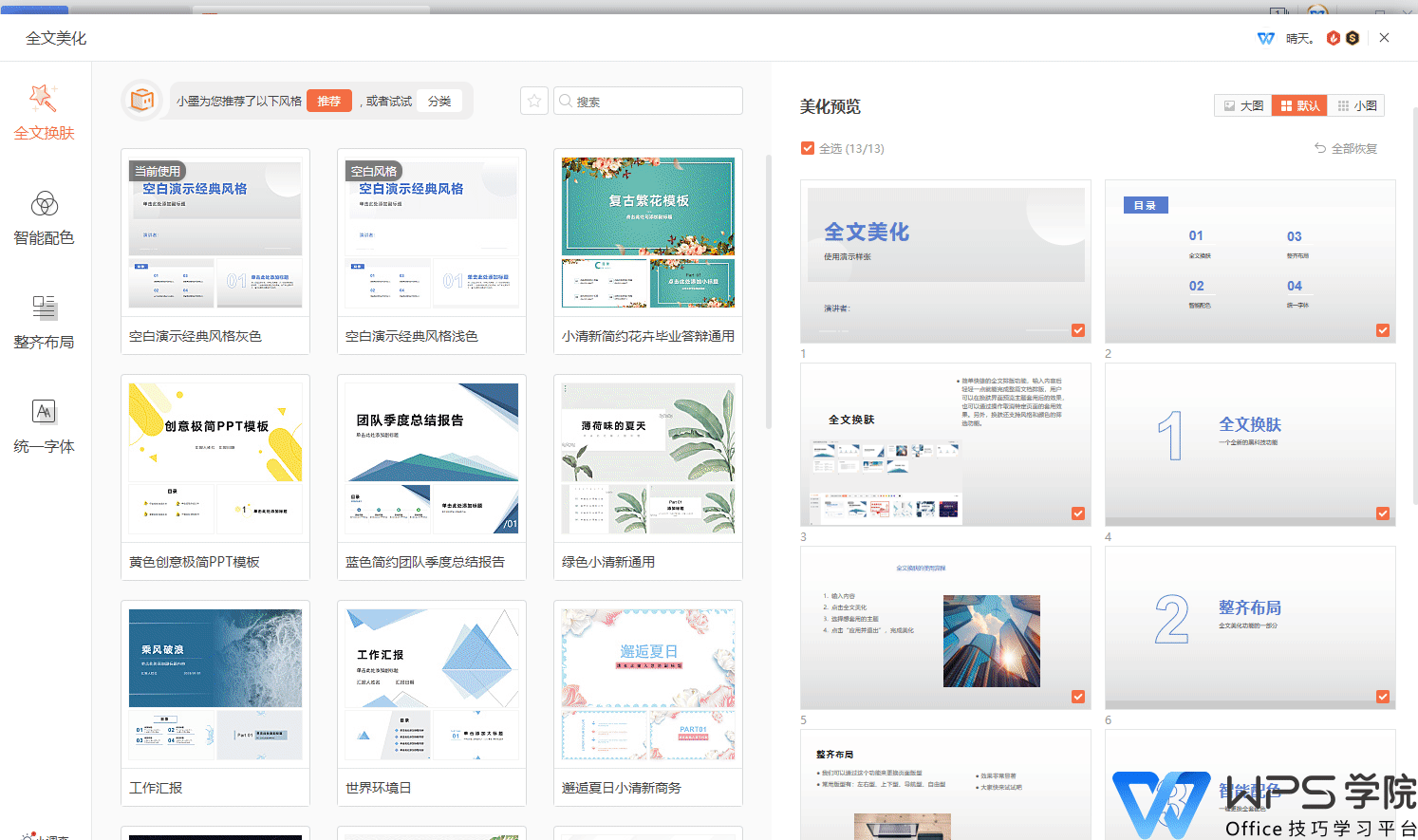Open slide 1 全文美化 preview
Viewport: 1418px width, 840px height.
[945, 261]
